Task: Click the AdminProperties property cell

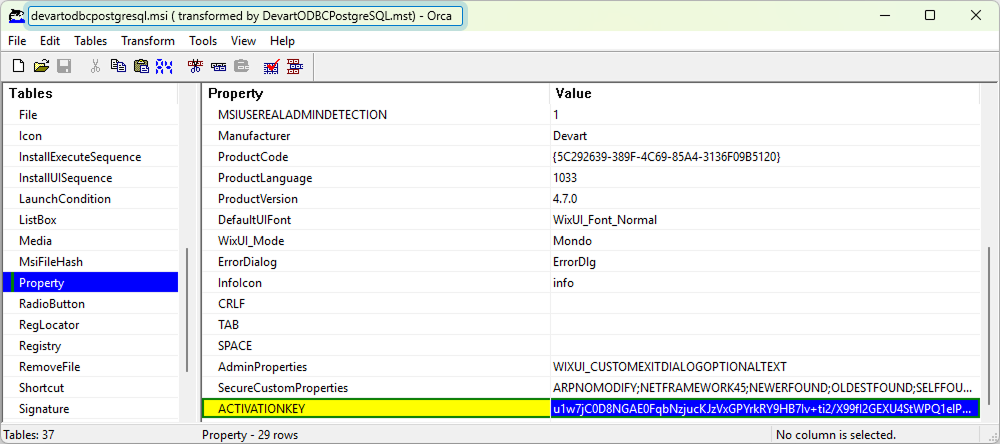Action: click(376, 367)
